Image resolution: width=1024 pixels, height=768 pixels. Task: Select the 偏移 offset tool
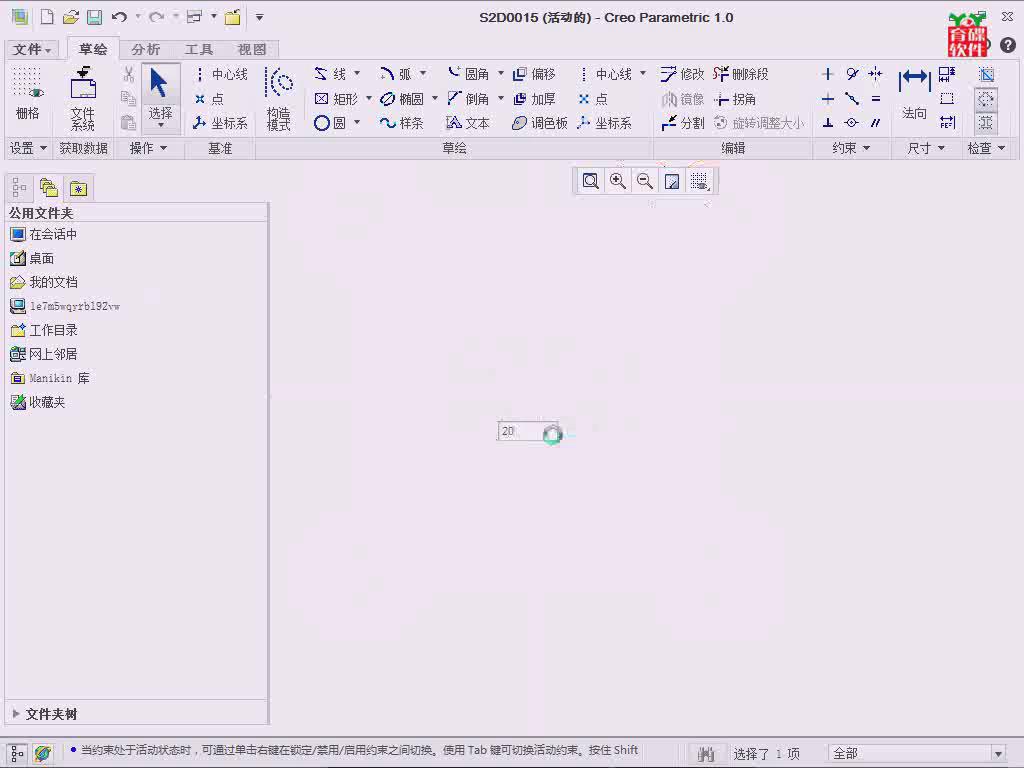coord(534,74)
